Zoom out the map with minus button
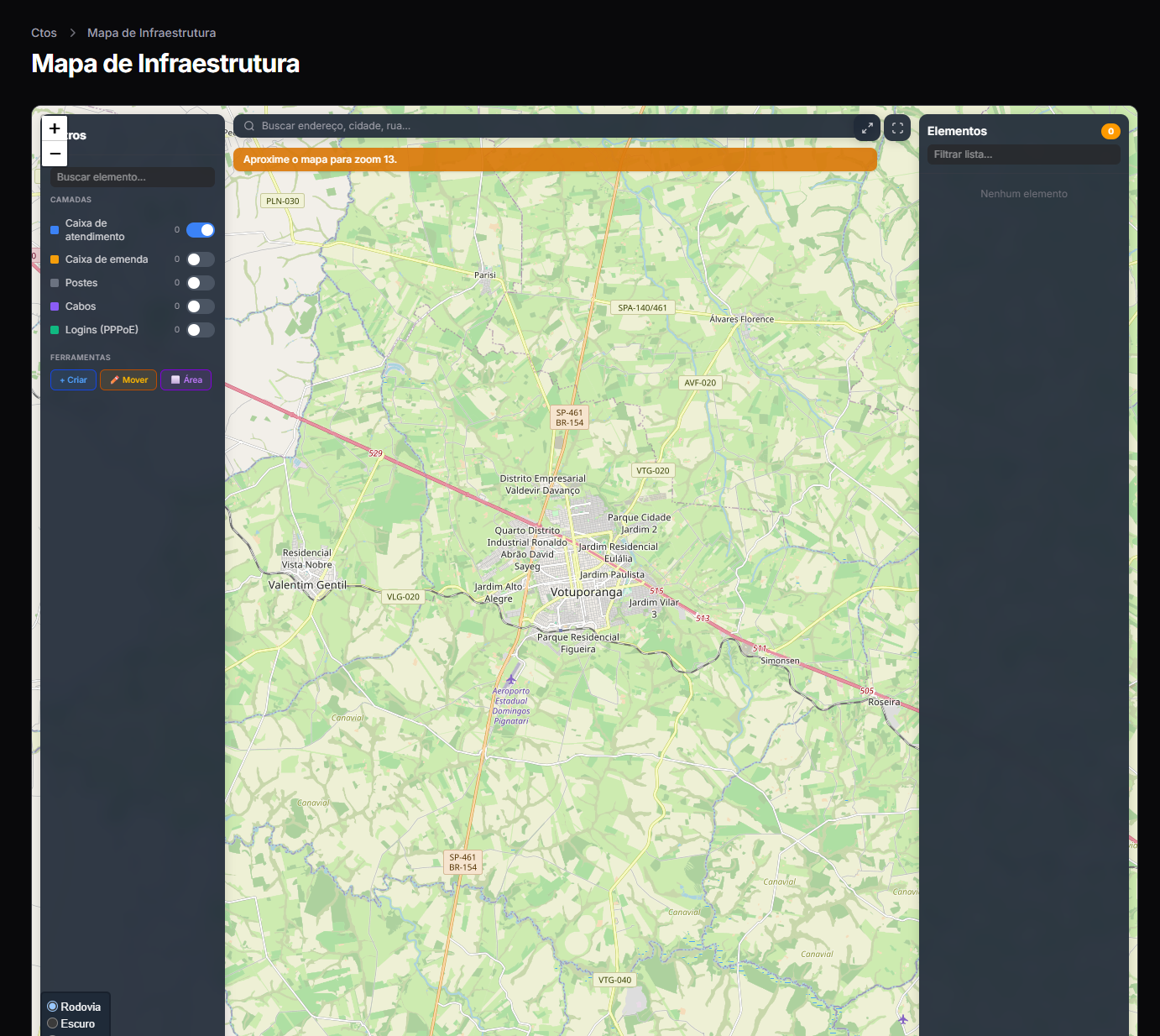This screenshot has height=1036, width=1160. tap(55, 154)
